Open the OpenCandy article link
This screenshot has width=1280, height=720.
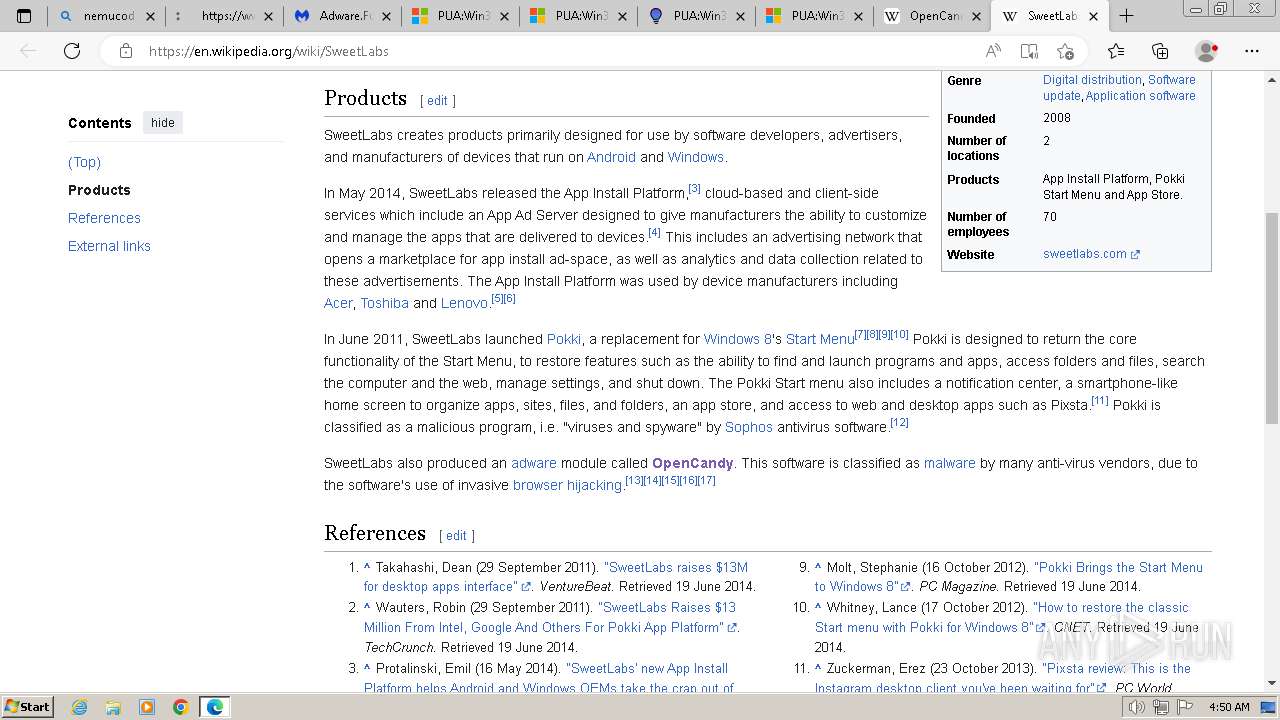(693, 463)
